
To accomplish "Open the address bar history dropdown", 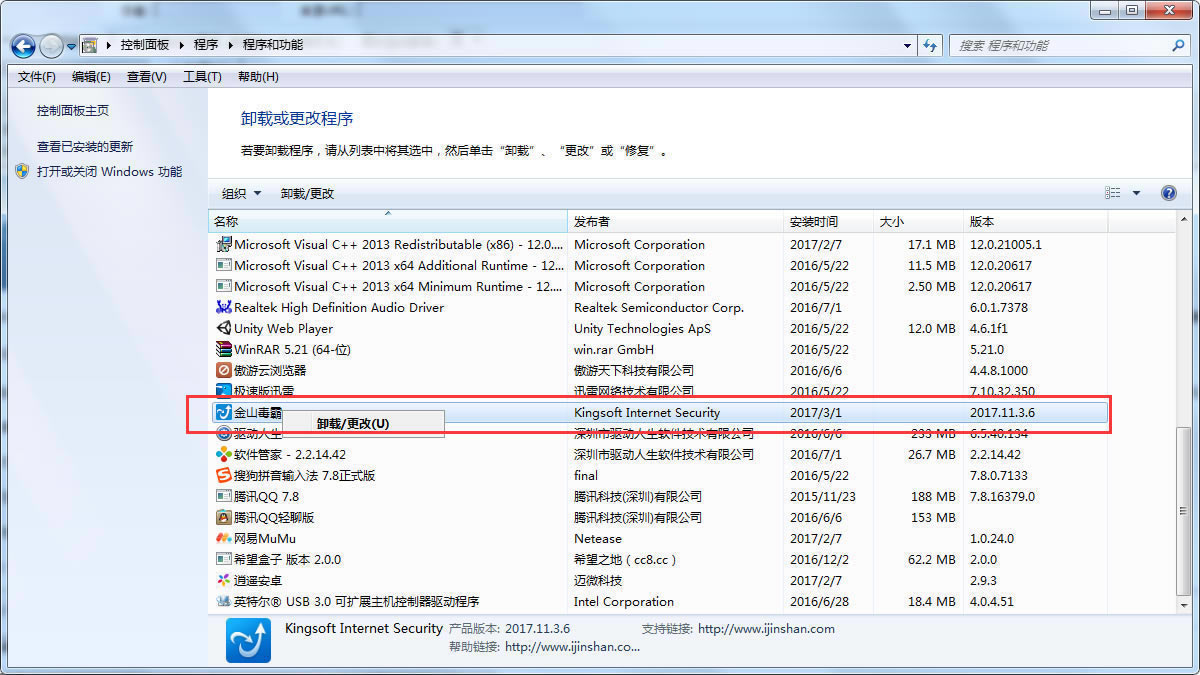I will 907,46.
